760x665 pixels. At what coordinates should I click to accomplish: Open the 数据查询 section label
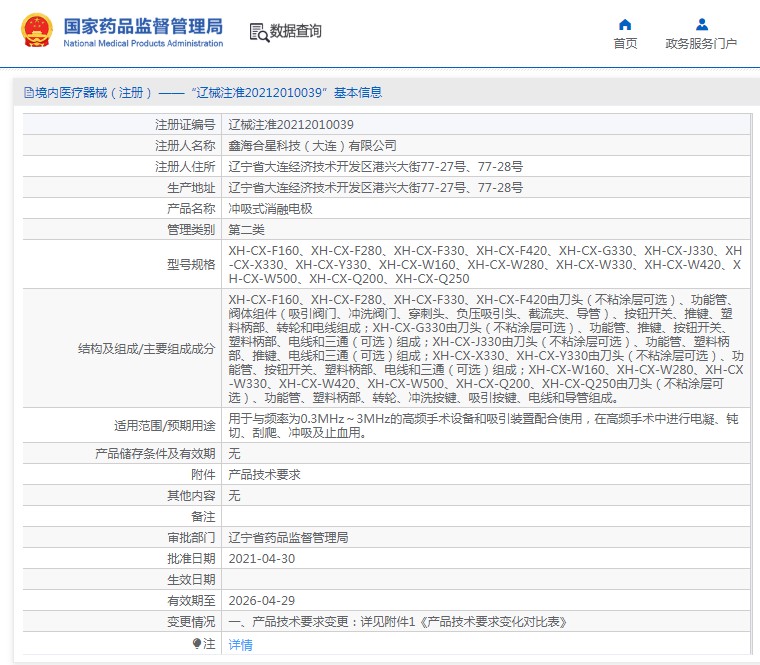coord(296,31)
